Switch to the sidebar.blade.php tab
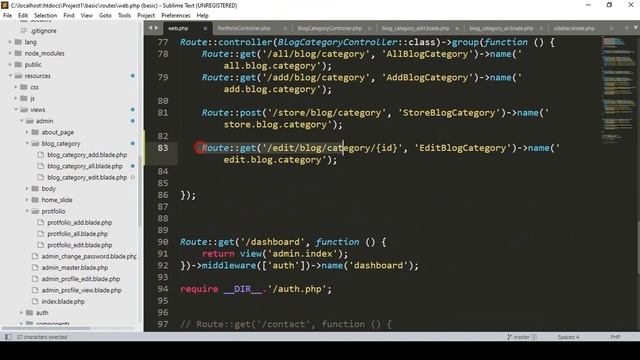 (x=574, y=28)
